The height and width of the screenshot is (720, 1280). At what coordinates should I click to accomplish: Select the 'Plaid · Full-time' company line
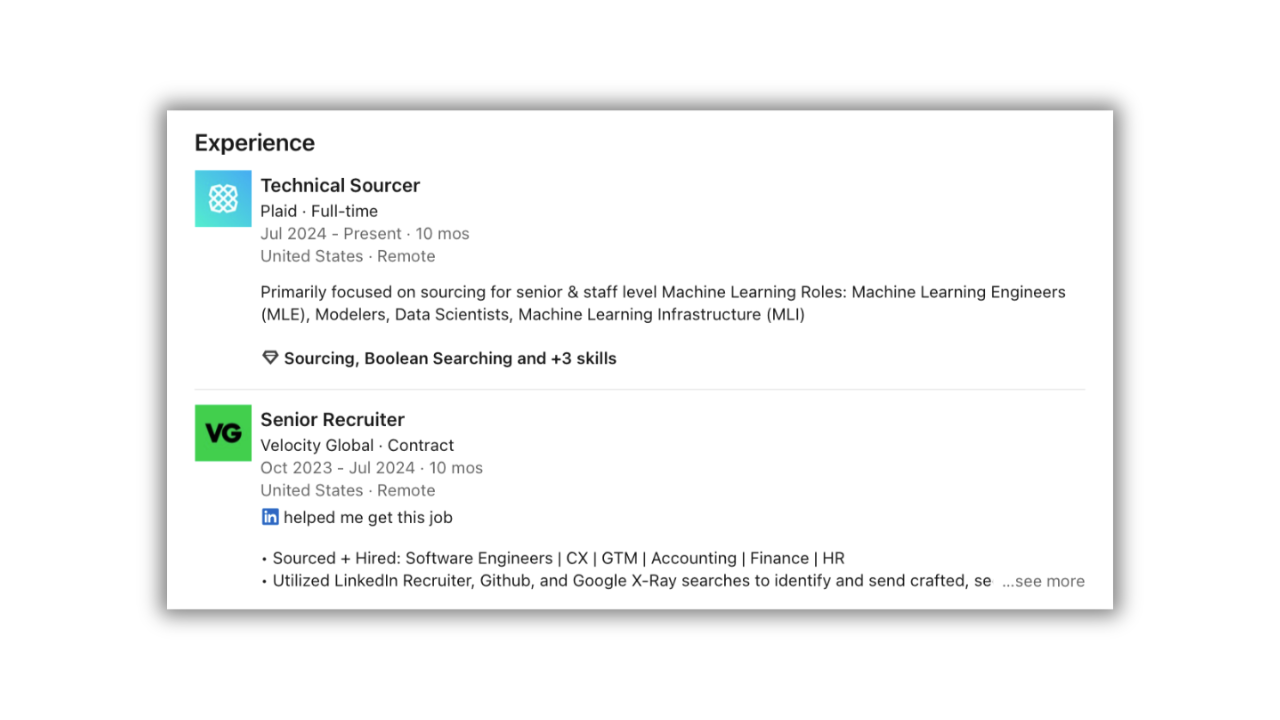(319, 211)
